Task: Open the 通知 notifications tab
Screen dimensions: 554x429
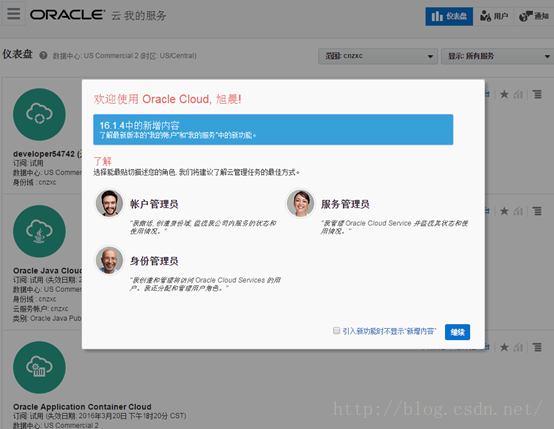Action: click(x=534, y=16)
